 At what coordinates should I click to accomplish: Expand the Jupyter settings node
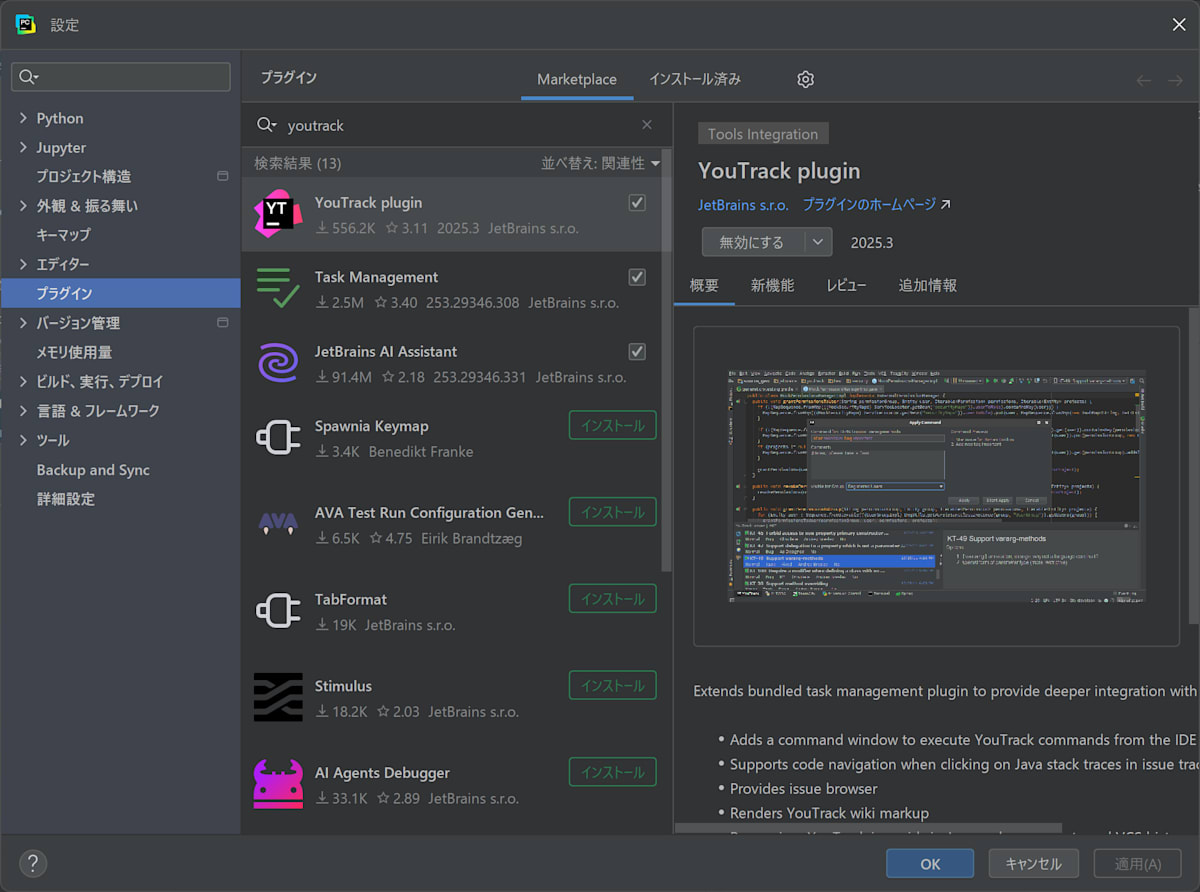pos(23,147)
